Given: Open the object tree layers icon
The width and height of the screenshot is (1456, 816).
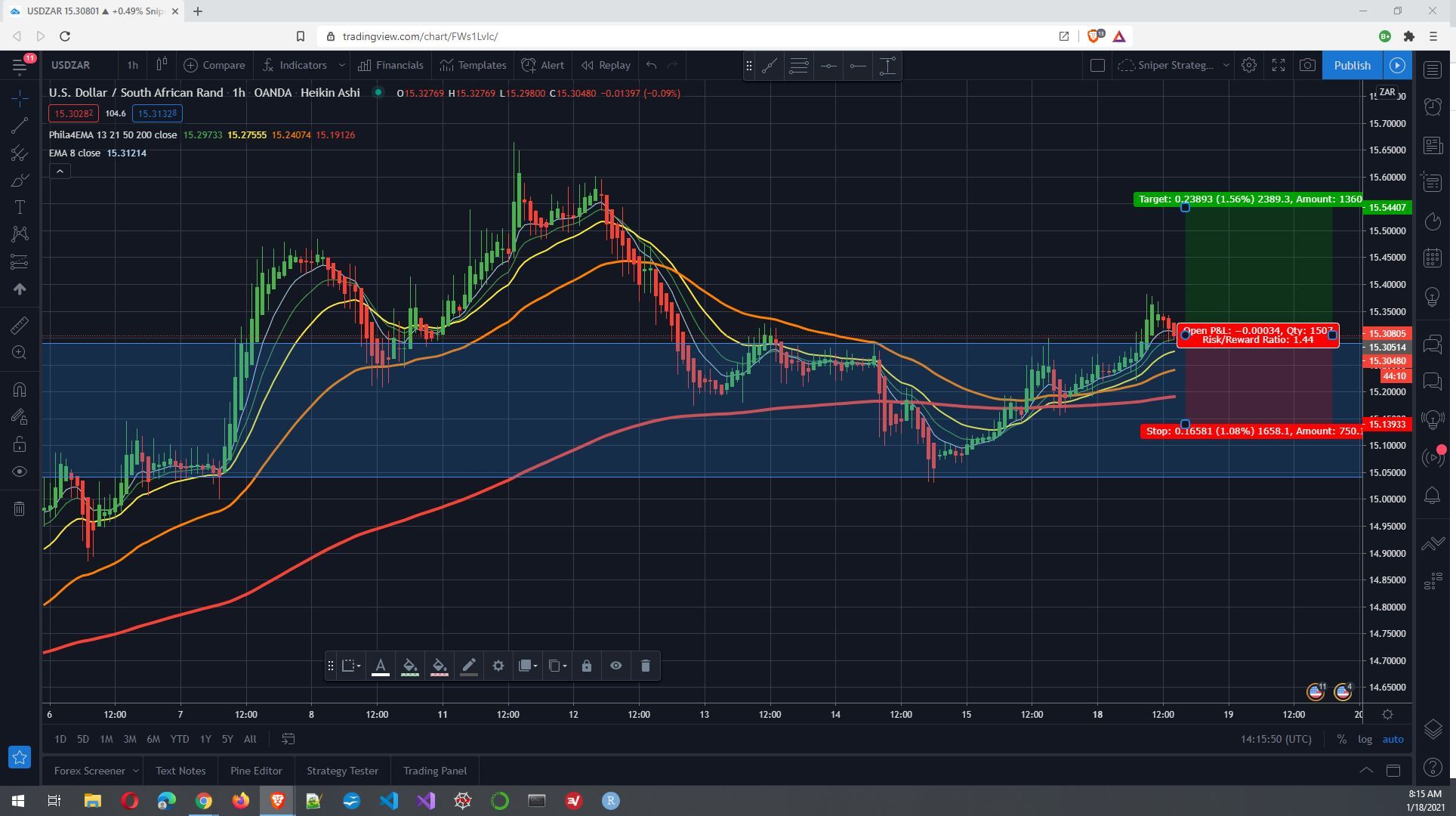Looking at the screenshot, I should pyautogui.click(x=1433, y=729).
